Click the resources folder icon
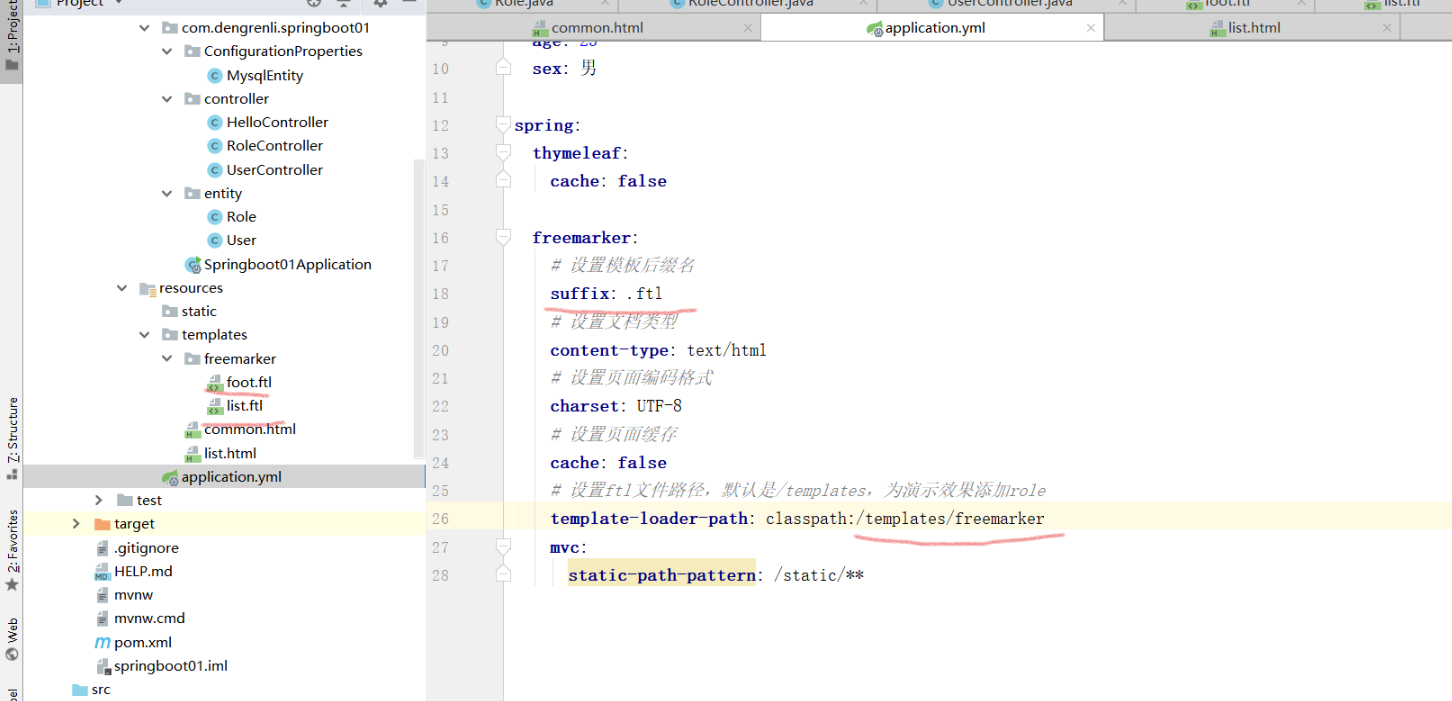This screenshot has width=1452, height=701. [147, 288]
